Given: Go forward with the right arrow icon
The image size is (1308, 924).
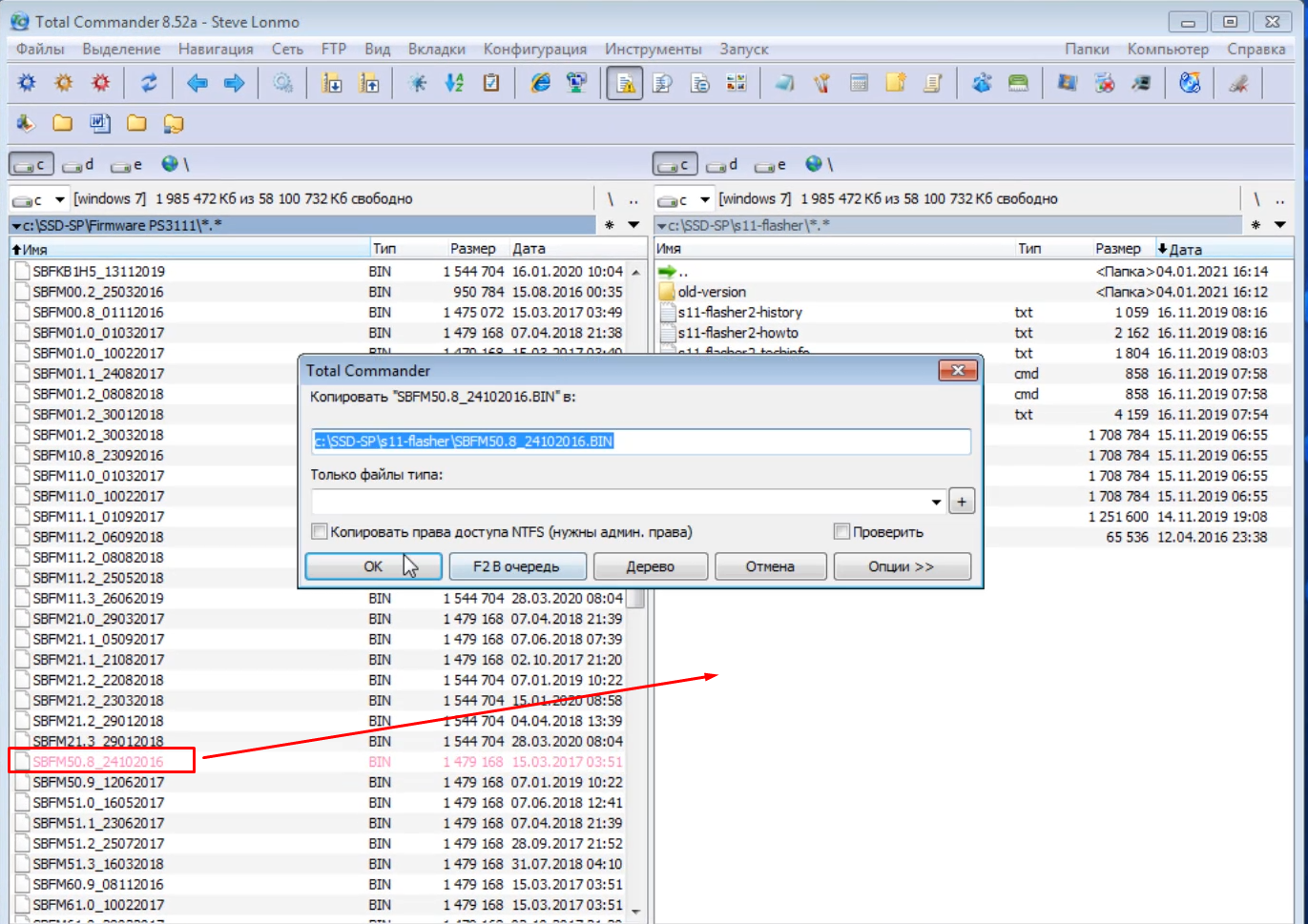Looking at the screenshot, I should pyautogui.click(x=234, y=84).
